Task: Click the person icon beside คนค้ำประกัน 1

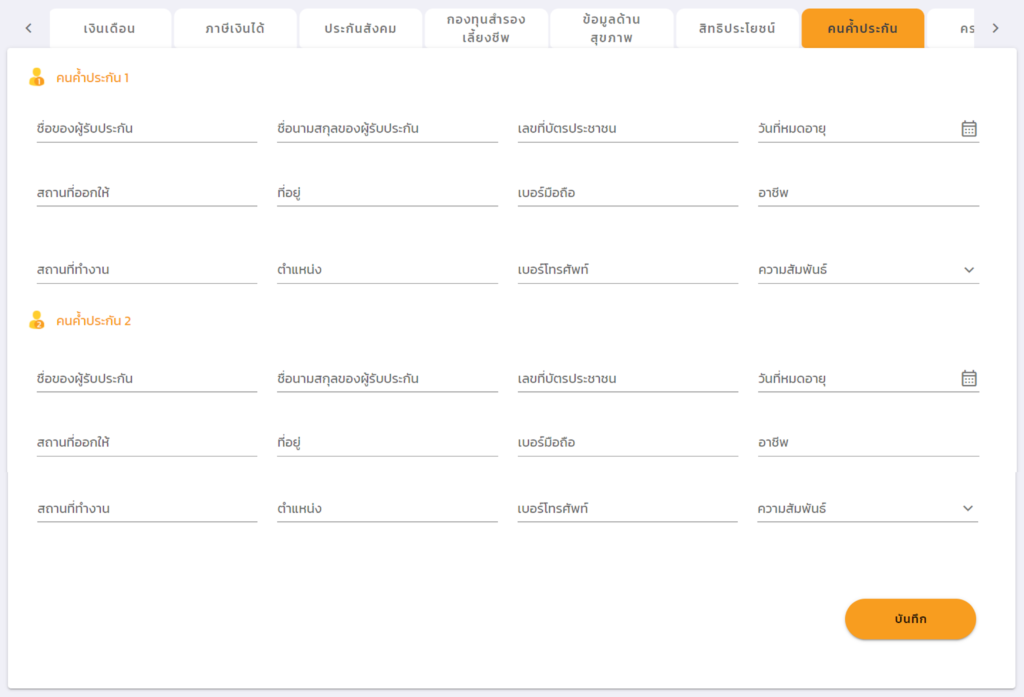Action: pos(37,77)
